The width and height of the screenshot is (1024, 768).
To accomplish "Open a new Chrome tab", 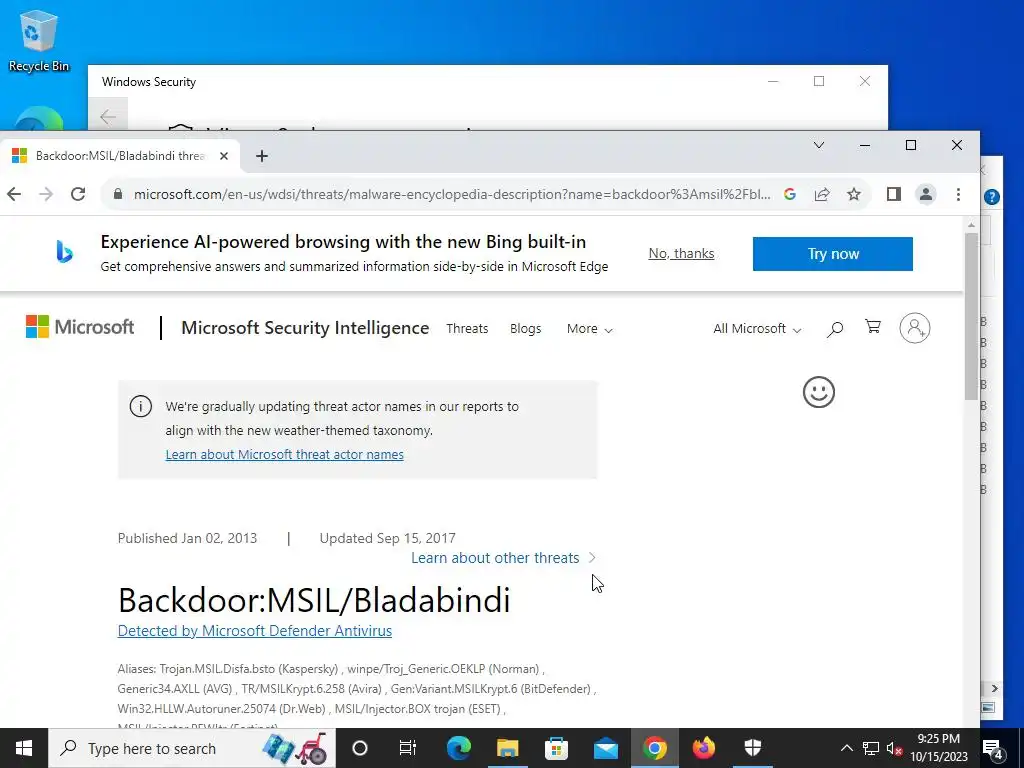I will point(262,156).
